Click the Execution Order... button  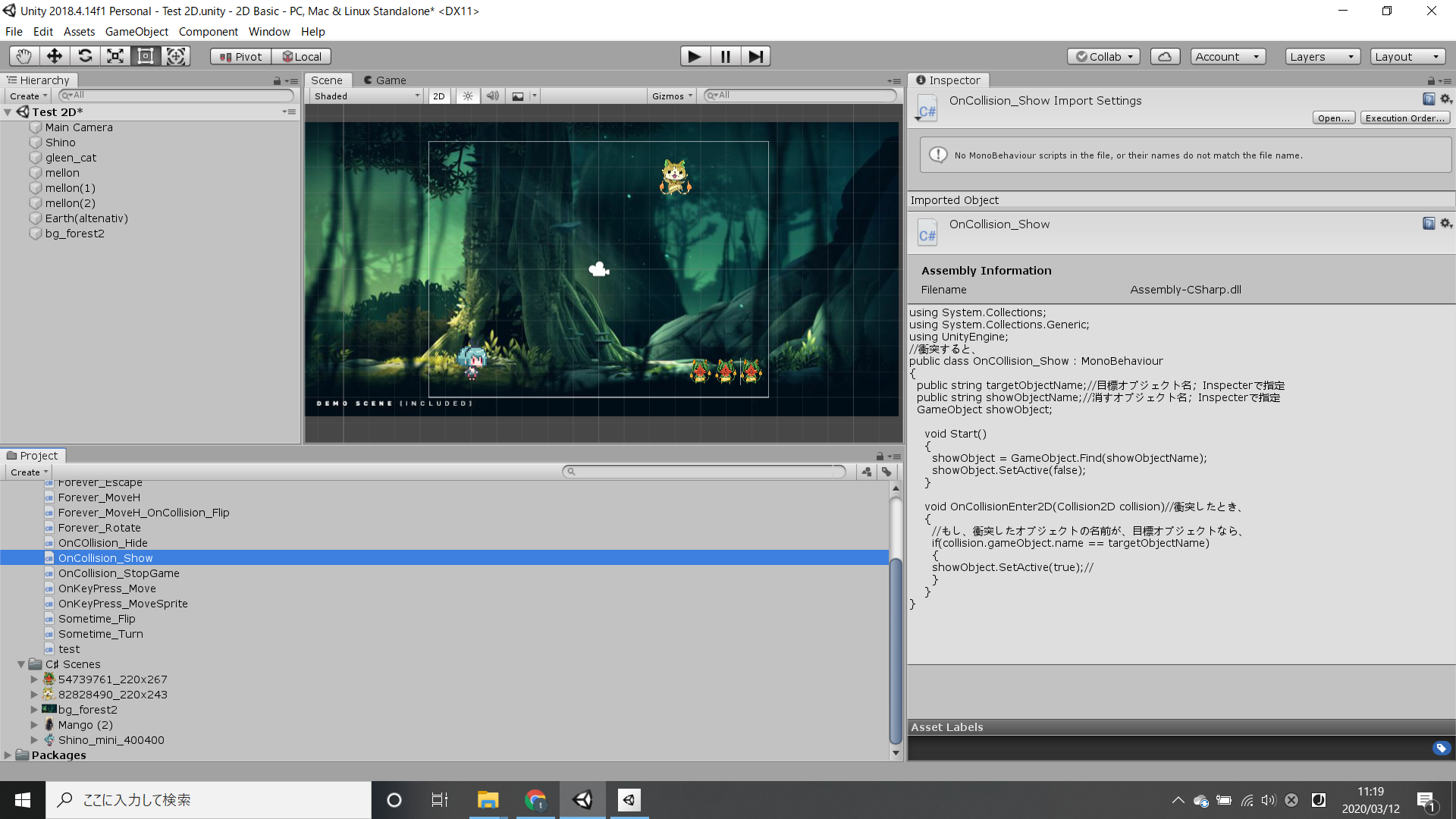(x=1404, y=118)
